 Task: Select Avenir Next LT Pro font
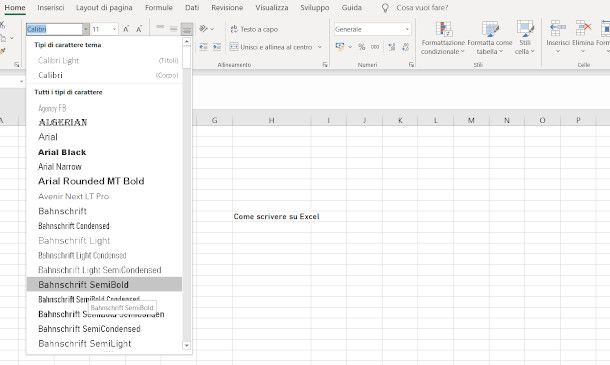[104, 196]
